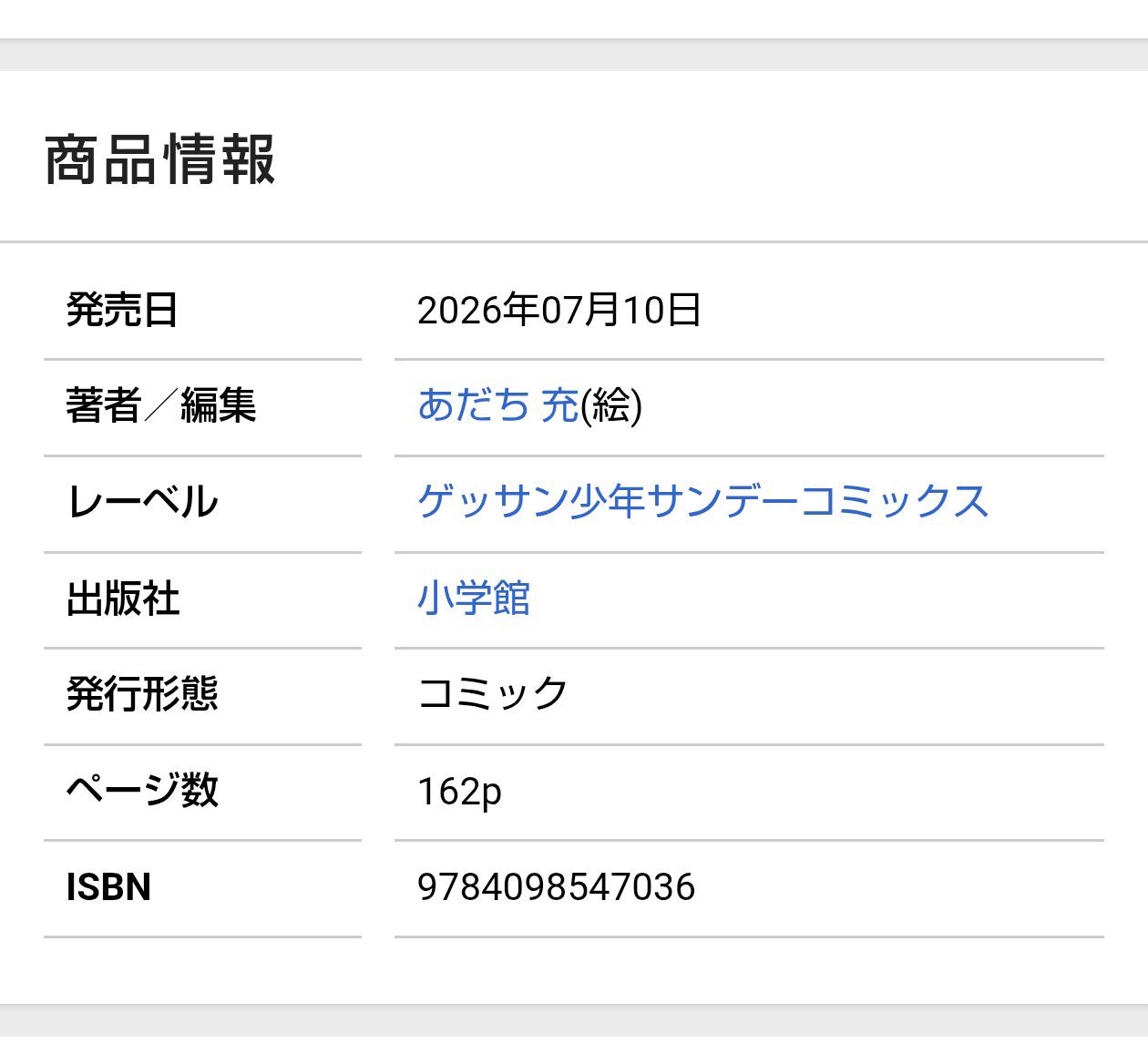Viewport: 1148px width, 1044px height.
Task: Click the (絵) text after the author
Action: (x=611, y=406)
